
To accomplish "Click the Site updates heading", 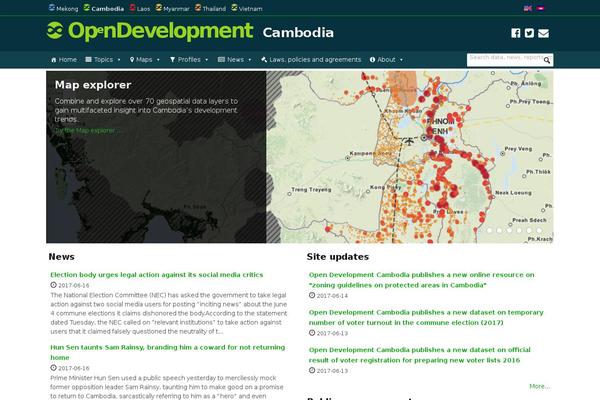I will pyautogui.click(x=338, y=257).
